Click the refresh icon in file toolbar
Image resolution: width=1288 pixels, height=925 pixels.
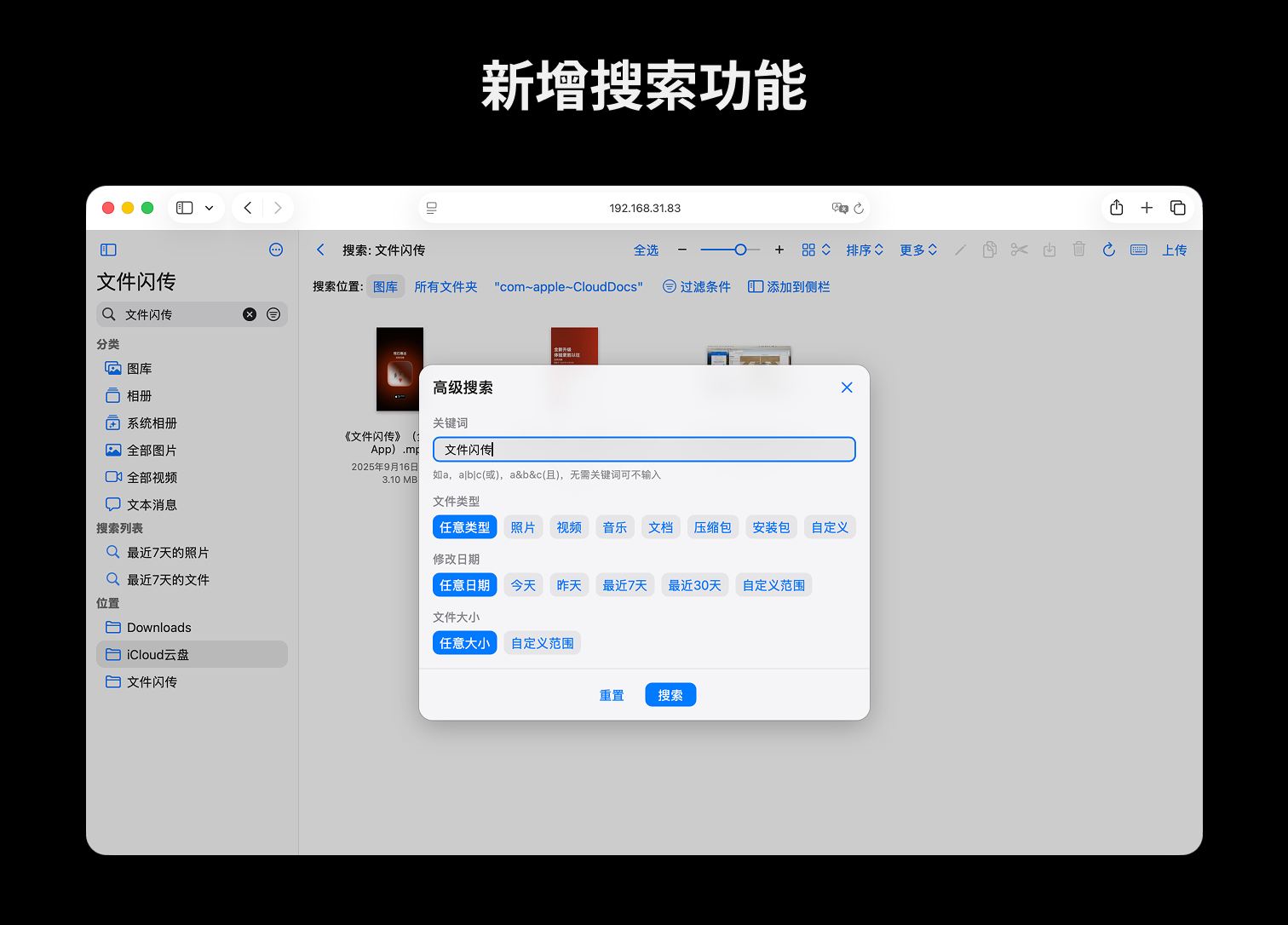[1108, 250]
